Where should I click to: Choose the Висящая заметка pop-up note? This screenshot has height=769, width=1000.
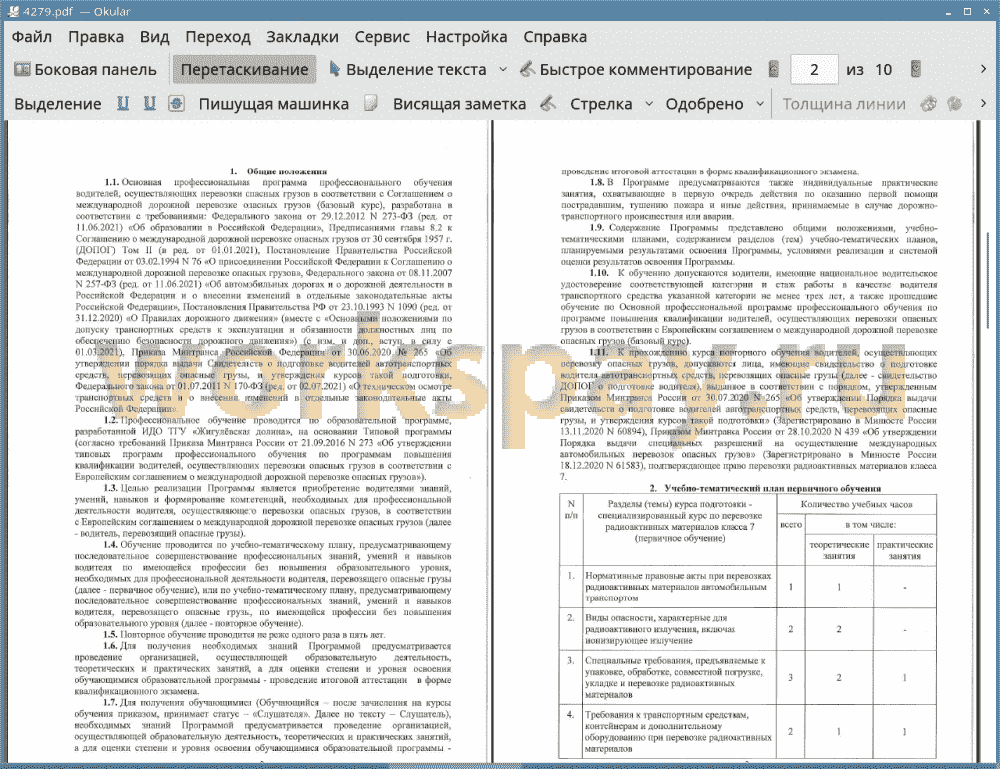[459, 104]
